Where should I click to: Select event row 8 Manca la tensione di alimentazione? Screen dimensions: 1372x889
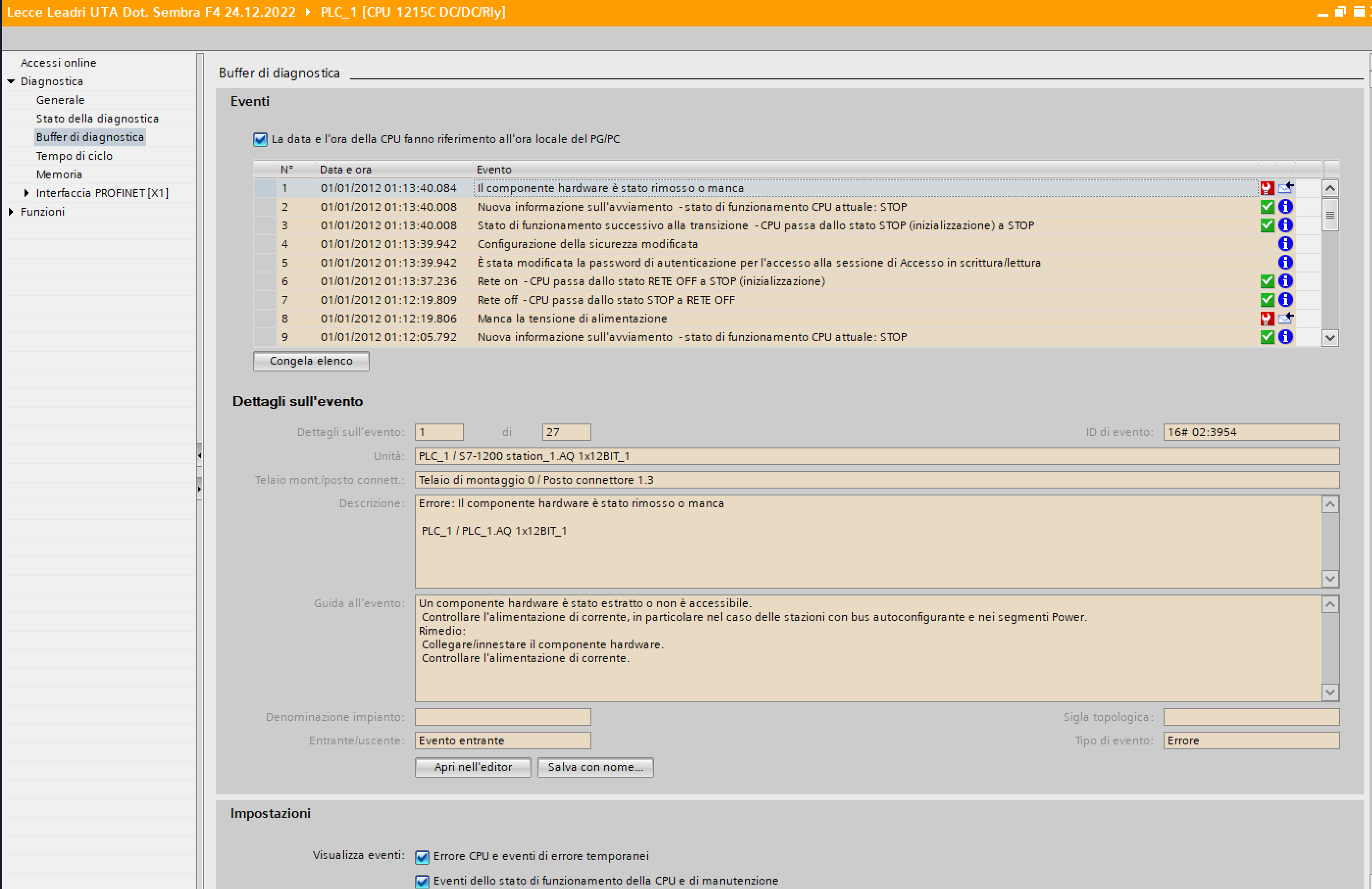click(x=787, y=318)
